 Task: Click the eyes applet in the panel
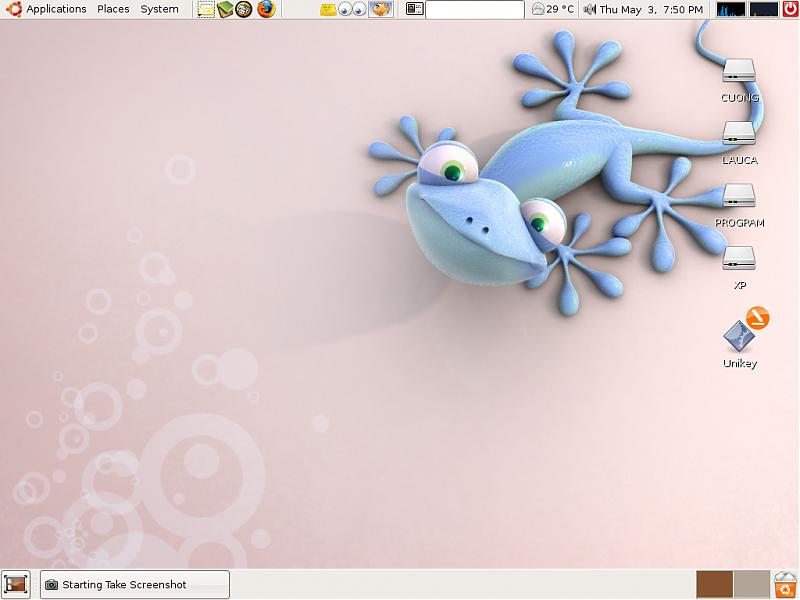[351, 10]
